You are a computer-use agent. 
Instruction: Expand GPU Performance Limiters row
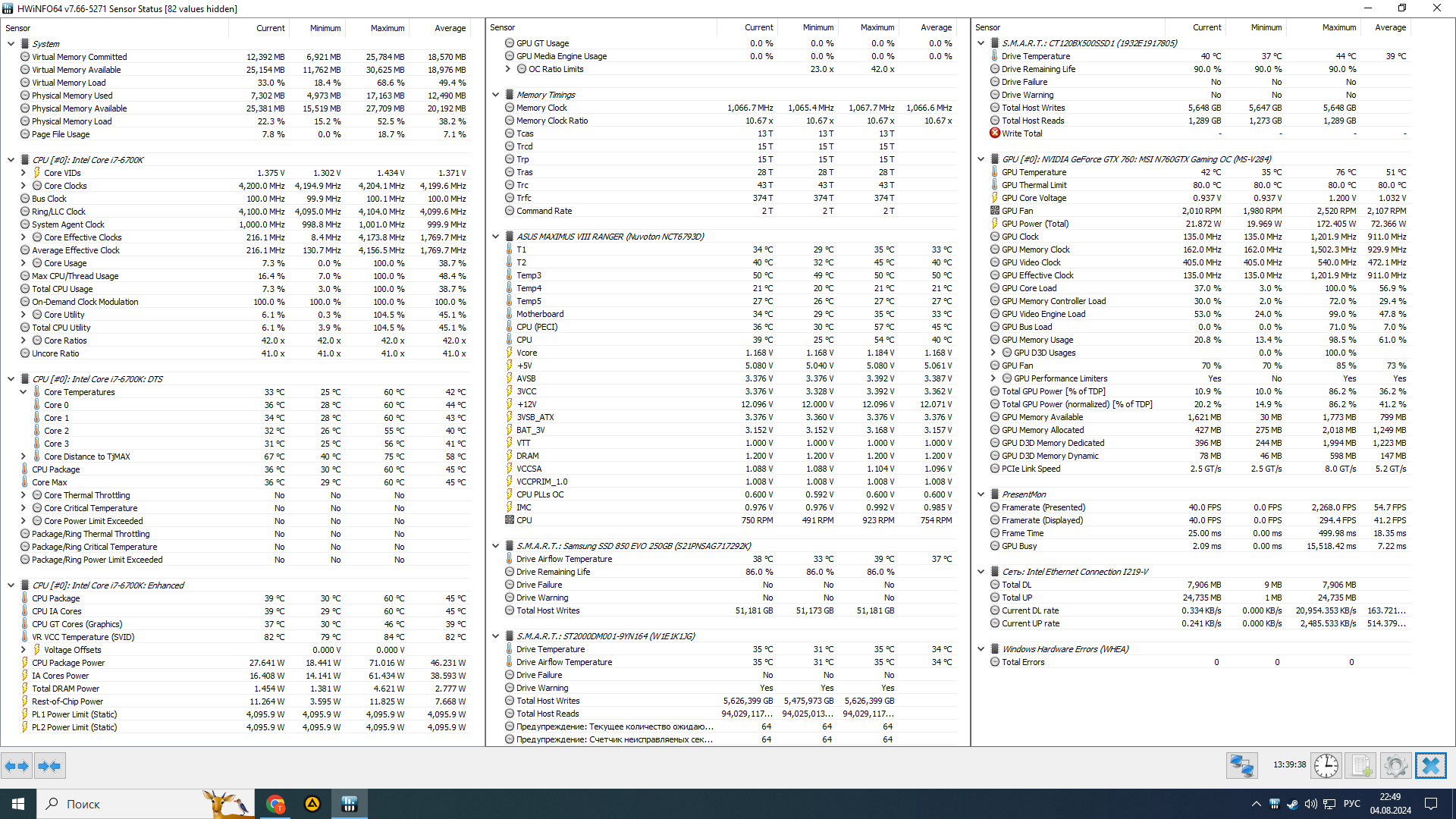993,378
